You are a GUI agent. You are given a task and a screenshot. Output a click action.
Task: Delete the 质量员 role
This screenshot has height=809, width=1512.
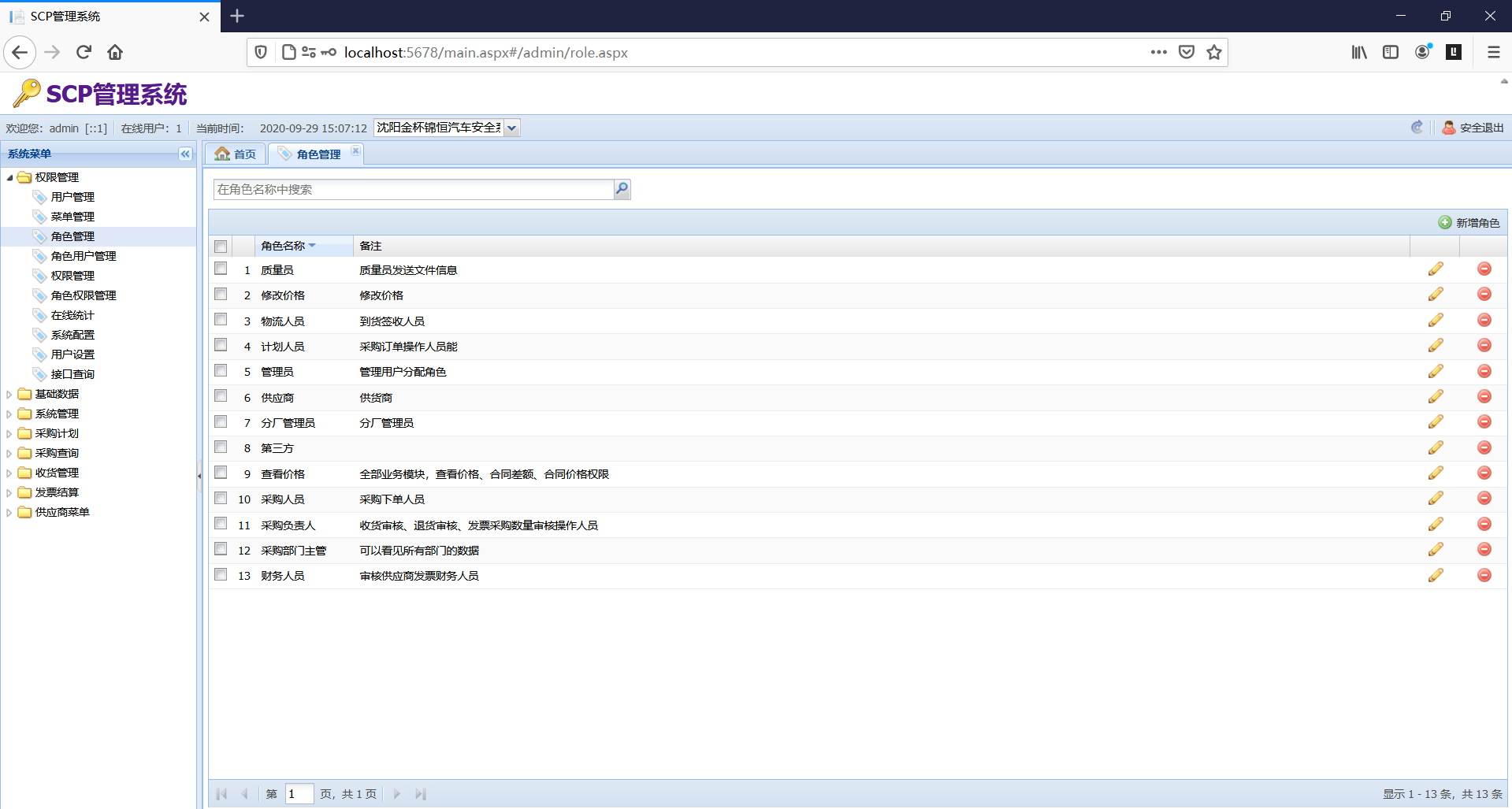(x=1484, y=269)
